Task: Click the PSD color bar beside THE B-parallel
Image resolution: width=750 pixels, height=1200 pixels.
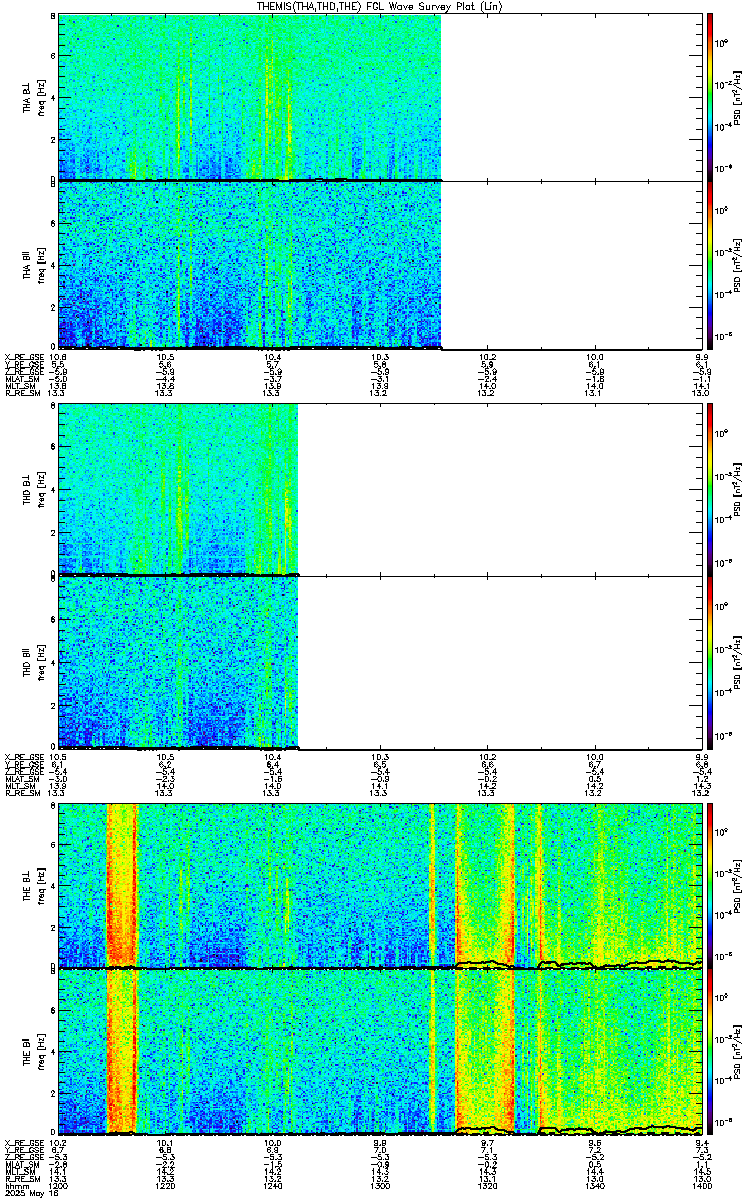Action: 710,1053
